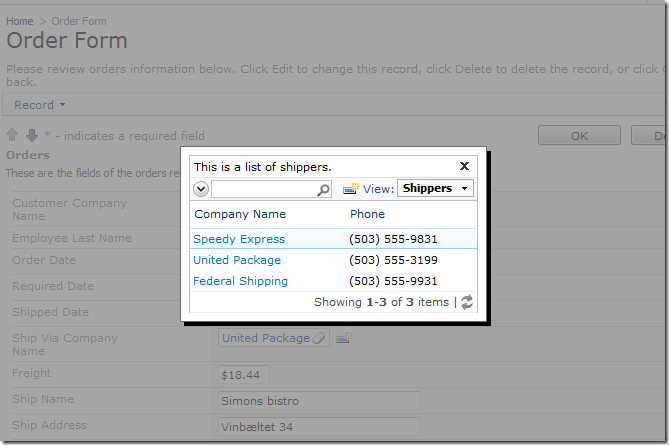The image size is (669, 445).
Task: Pick Federal Shipping shipper
Action: pos(240,281)
